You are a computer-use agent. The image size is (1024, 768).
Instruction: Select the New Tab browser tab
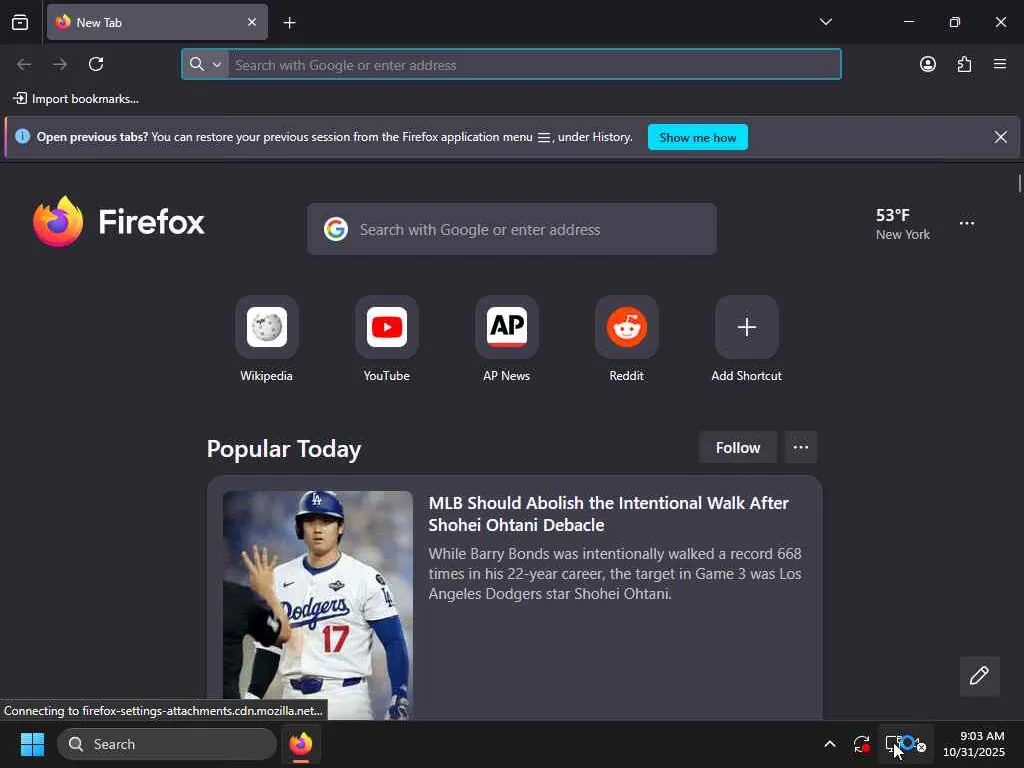tap(157, 23)
